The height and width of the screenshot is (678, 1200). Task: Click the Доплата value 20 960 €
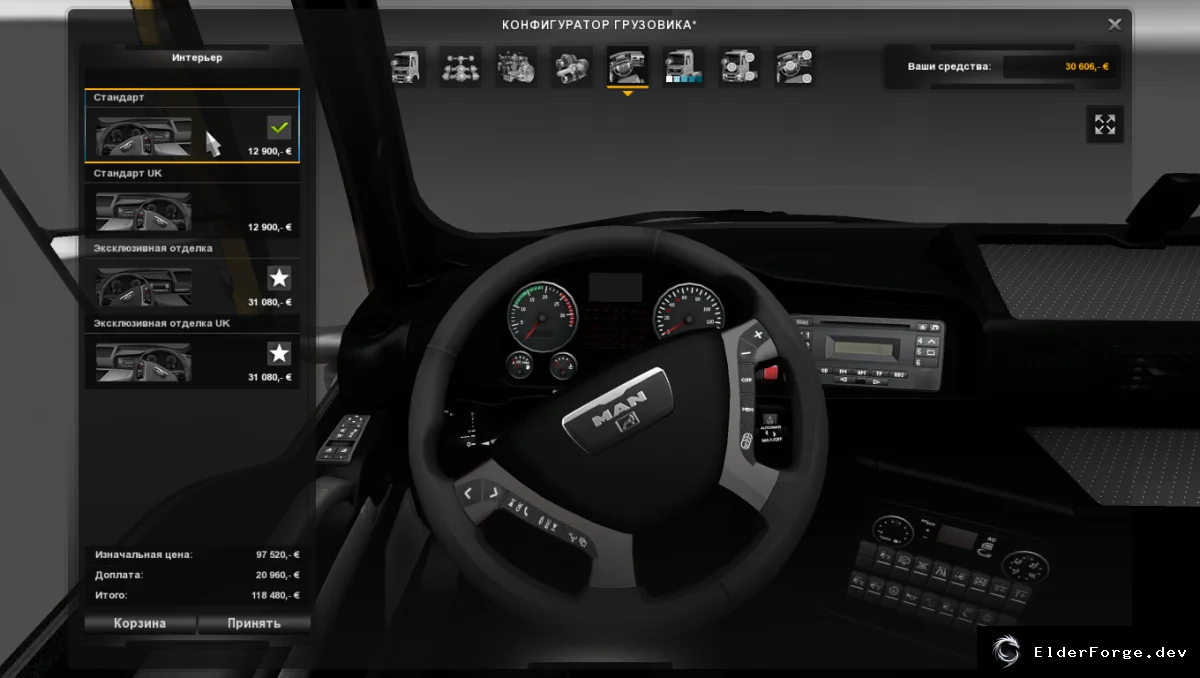tap(278, 575)
